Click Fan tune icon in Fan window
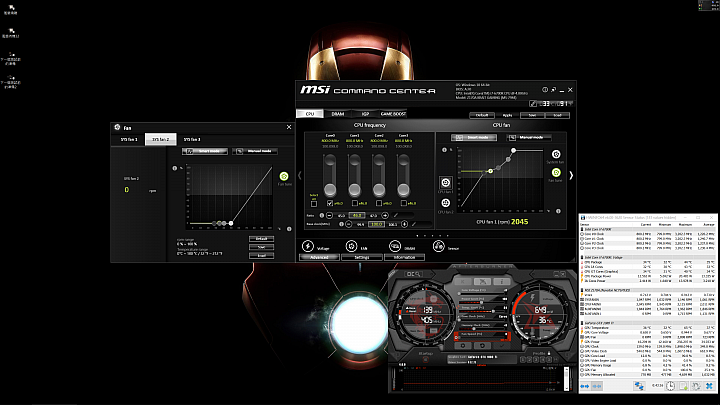 [284, 176]
